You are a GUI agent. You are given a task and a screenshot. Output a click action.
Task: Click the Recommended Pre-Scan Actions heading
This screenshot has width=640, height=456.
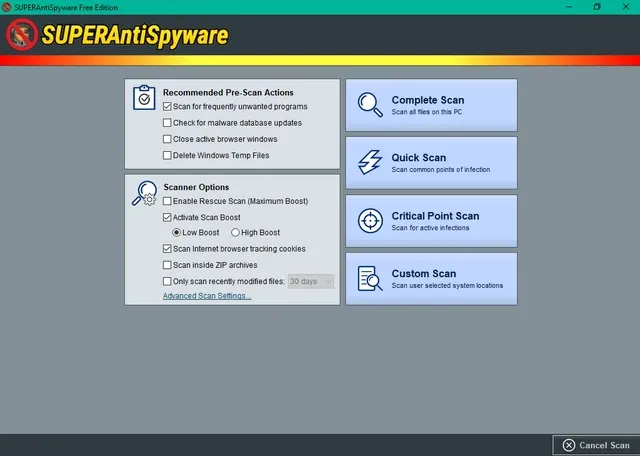[228, 93]
